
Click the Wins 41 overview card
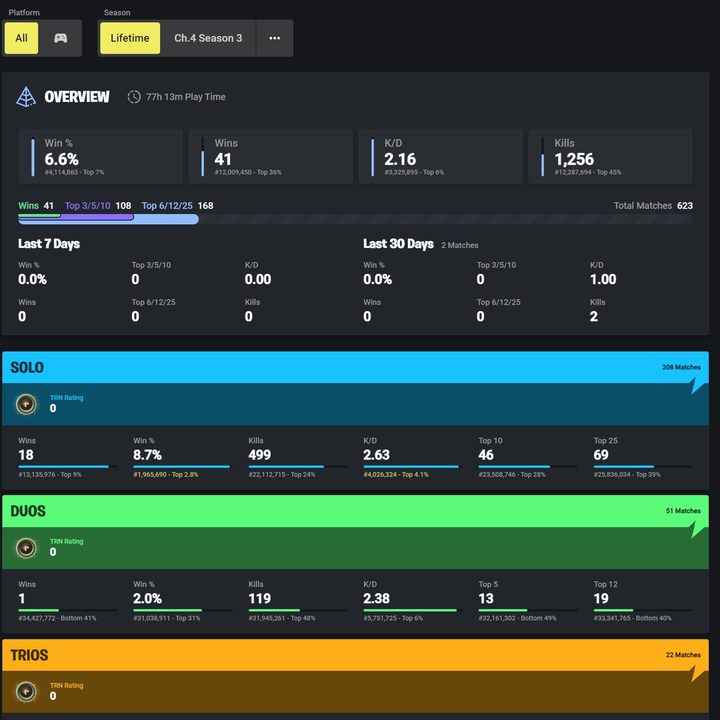[x=270, y=157]
